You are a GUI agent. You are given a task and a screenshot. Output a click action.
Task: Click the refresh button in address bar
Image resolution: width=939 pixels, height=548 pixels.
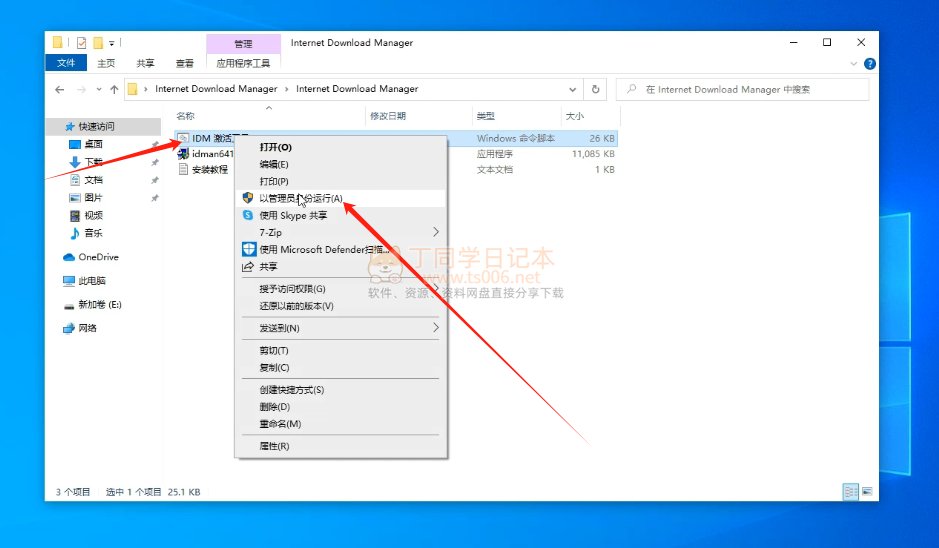coord(595,89)
